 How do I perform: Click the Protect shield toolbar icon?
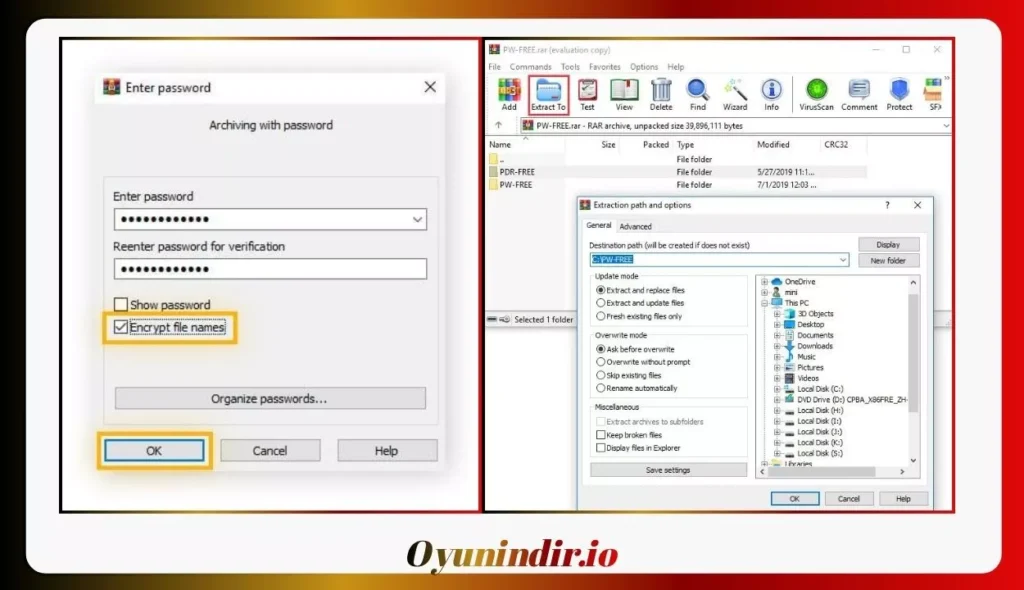(x=899, y=93)
